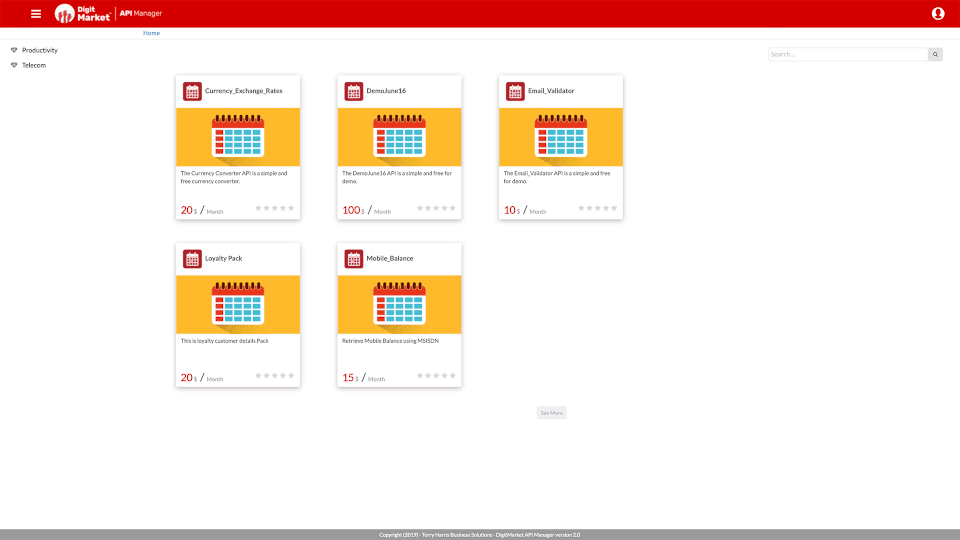960x540 pixels.
Task: Rate Email_Validator using its star rating
Action: click(x=598, y=208)
